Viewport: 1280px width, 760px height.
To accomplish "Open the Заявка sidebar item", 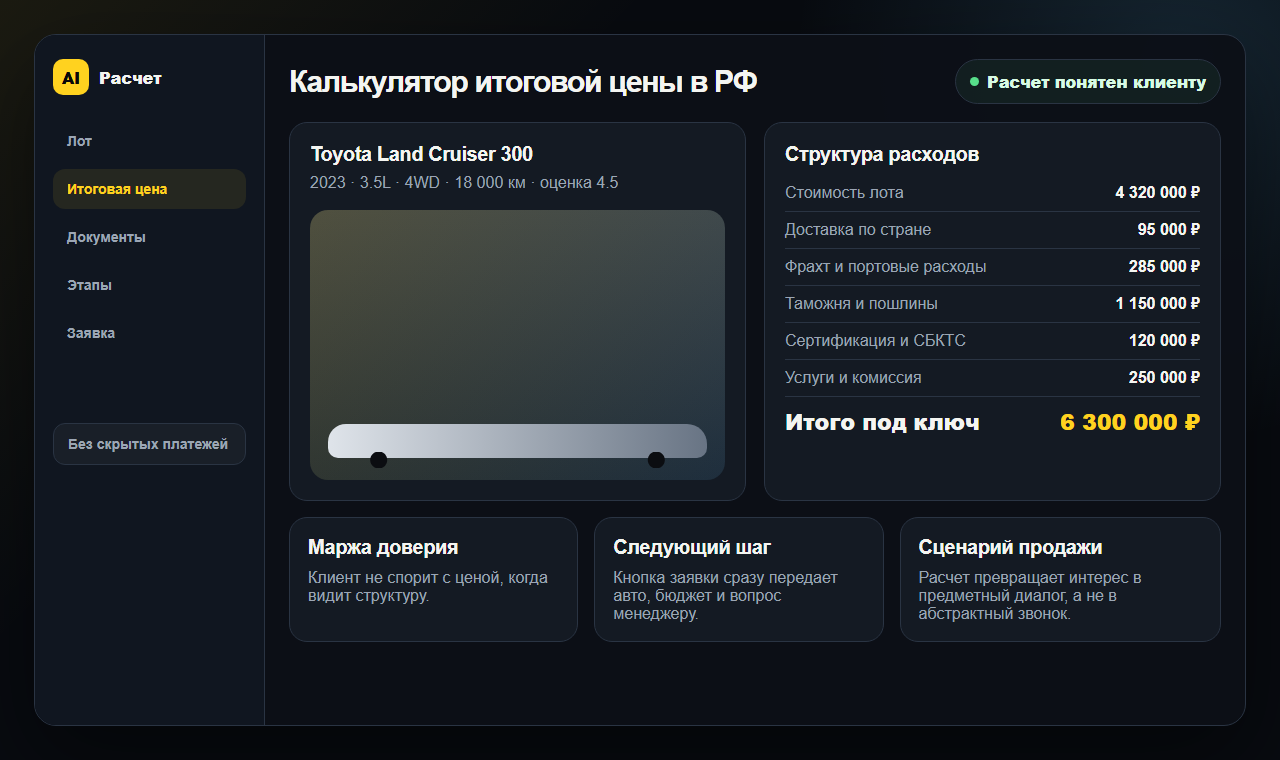I will [x=149, y=333].
